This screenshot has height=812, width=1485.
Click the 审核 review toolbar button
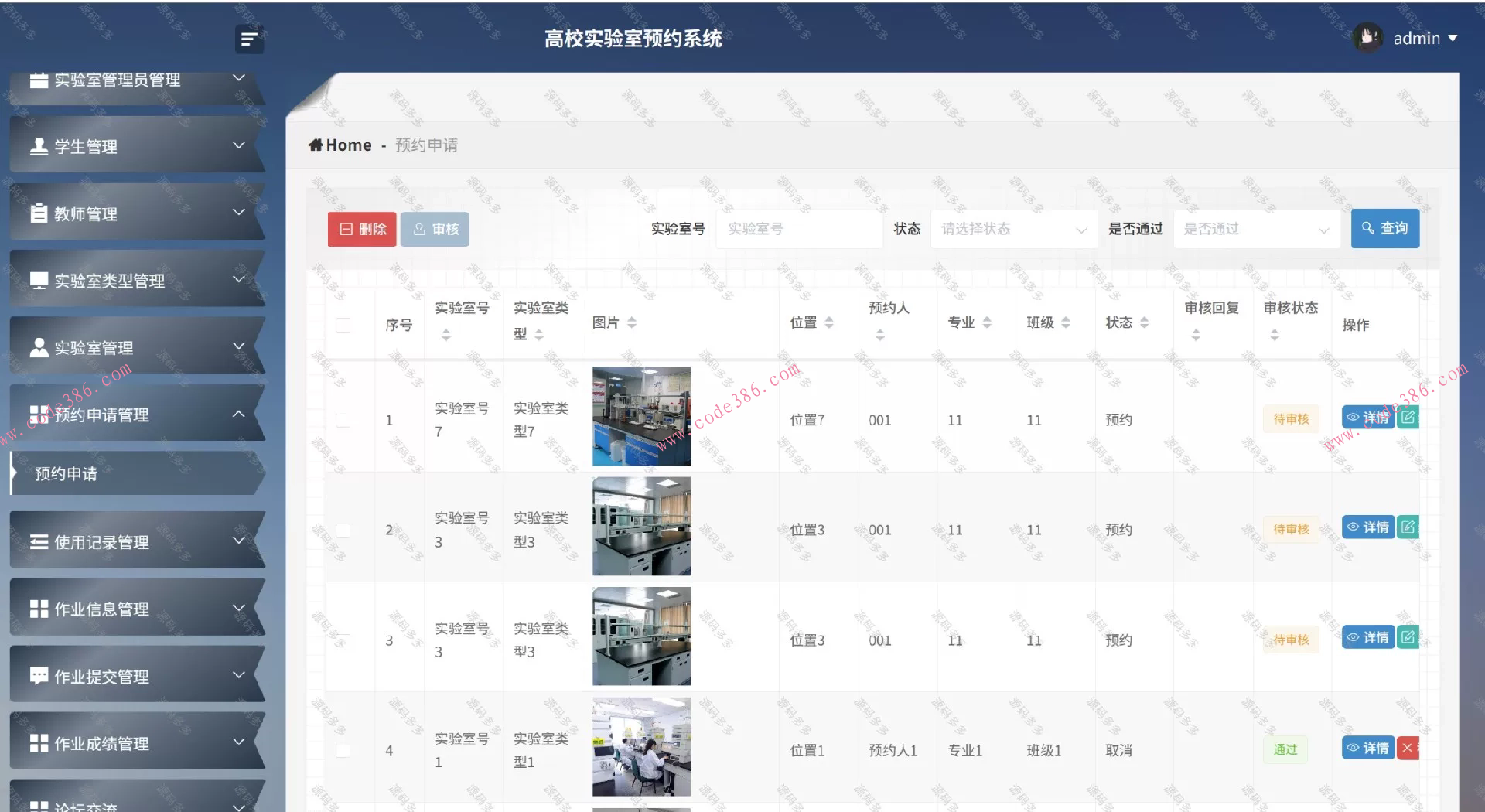(435, 229)
